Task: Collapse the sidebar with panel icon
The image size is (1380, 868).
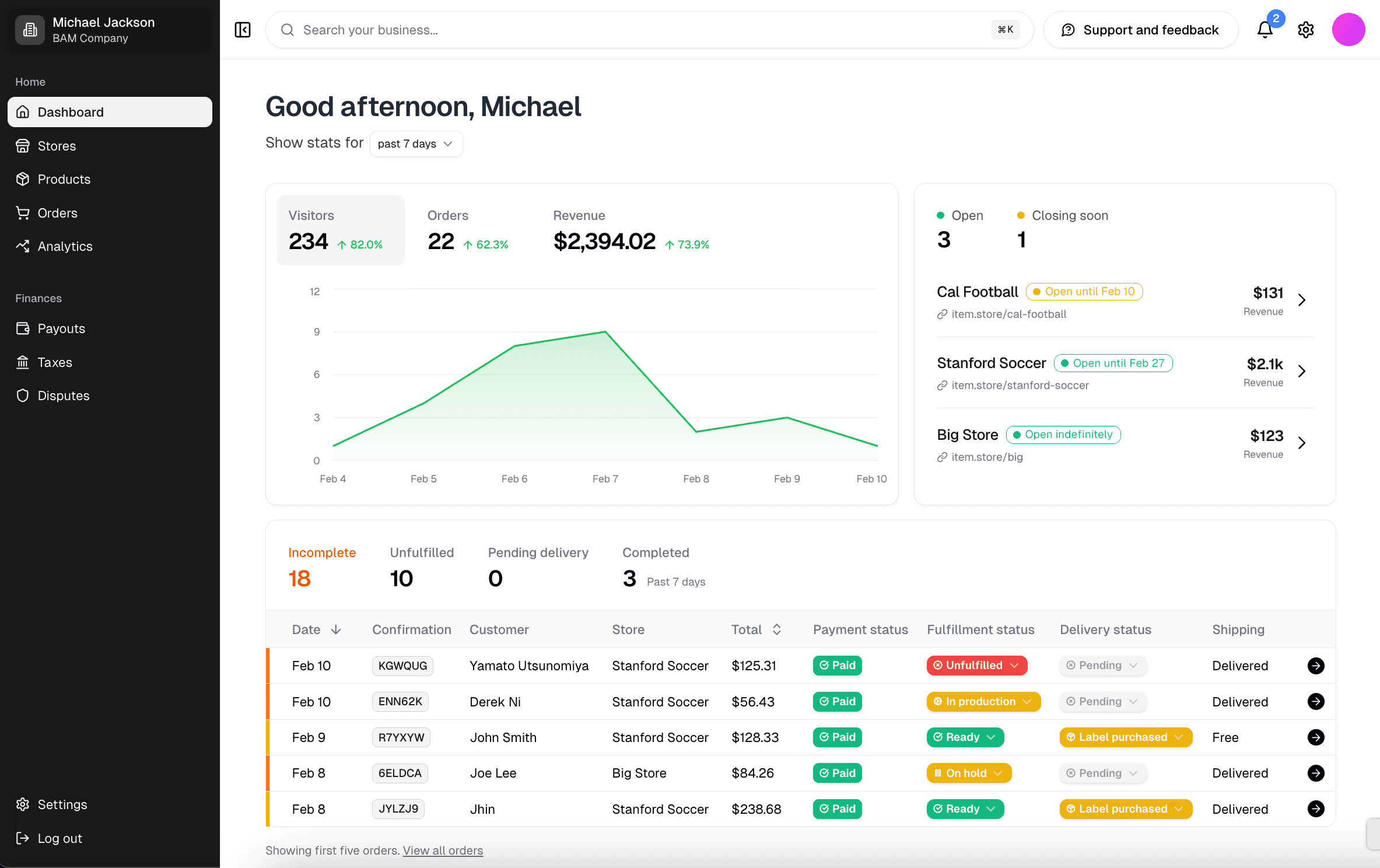Action: [243, 30]
